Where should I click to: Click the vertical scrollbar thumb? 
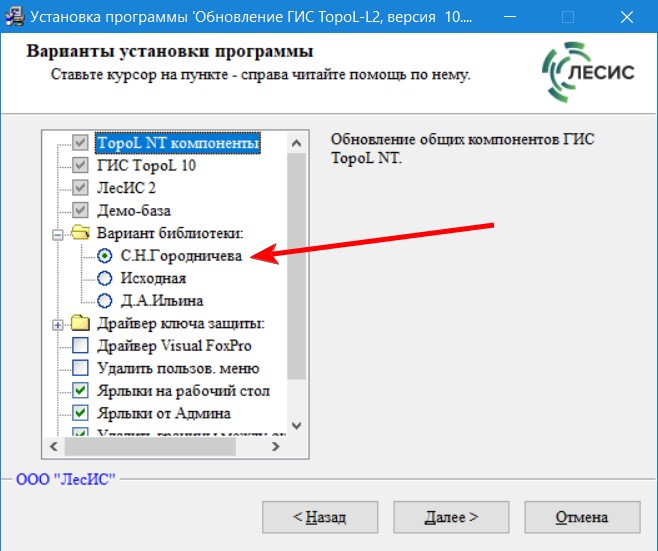pyautogui.click(x=297, y=266)
